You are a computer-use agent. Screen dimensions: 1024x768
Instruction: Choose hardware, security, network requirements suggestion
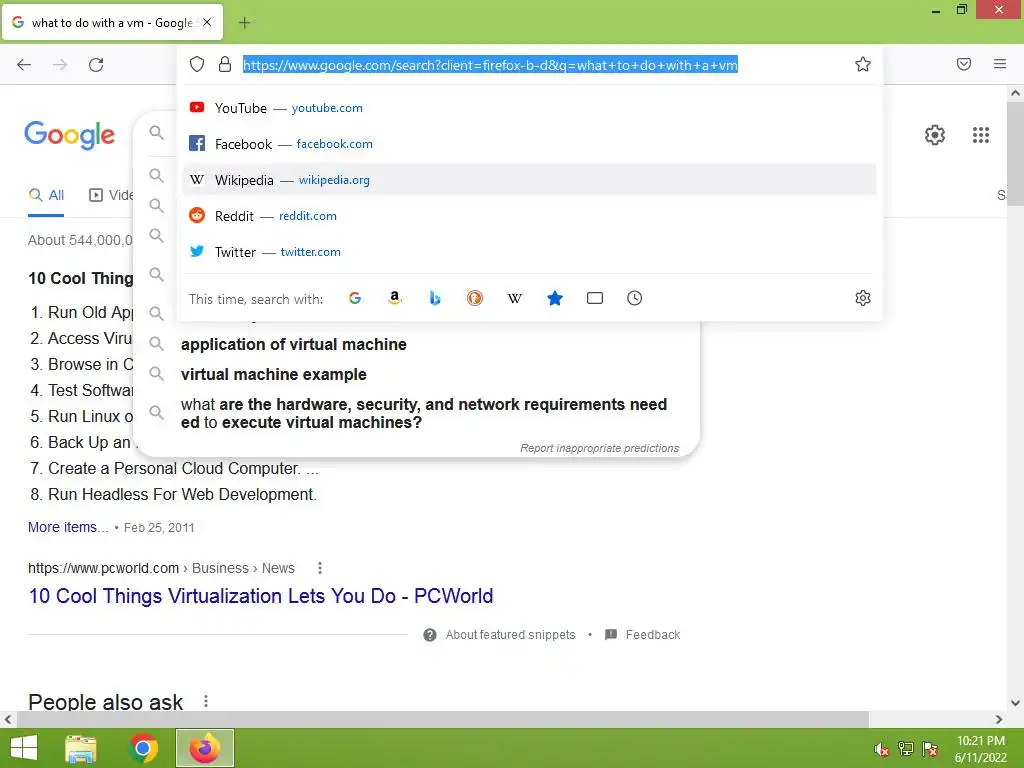click(424, 413)
